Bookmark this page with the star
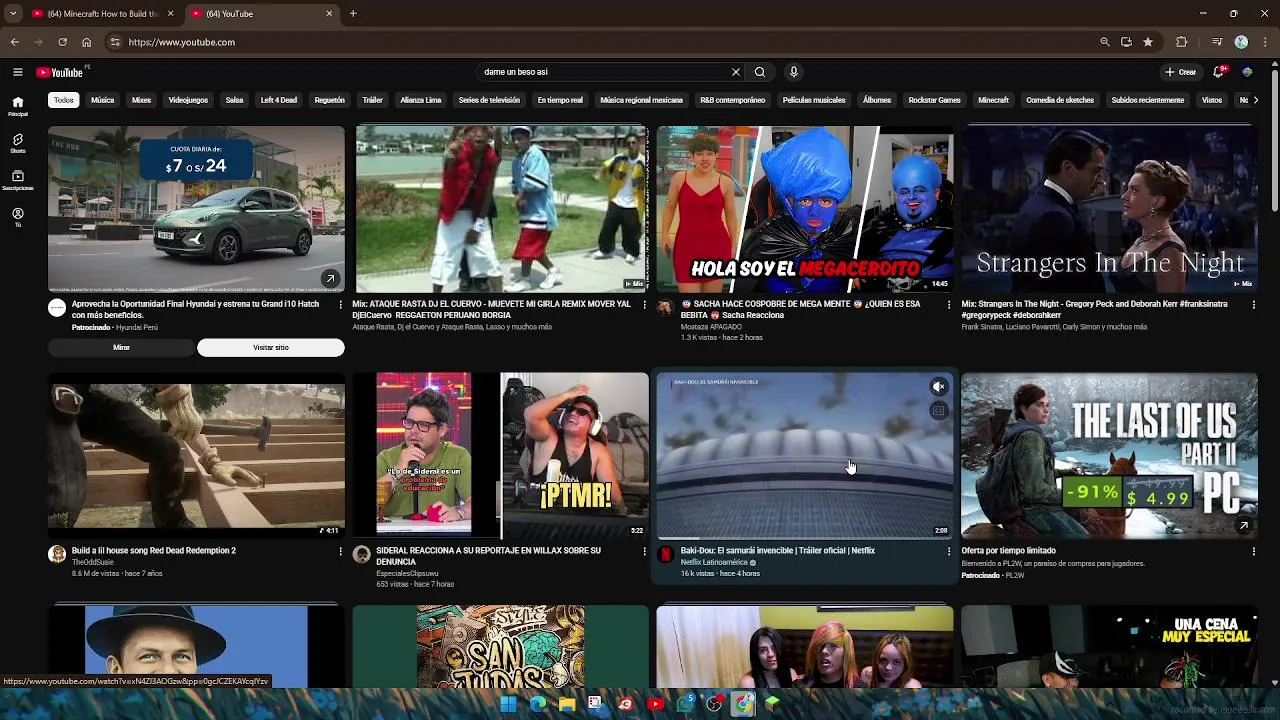 coord(1148,42)
